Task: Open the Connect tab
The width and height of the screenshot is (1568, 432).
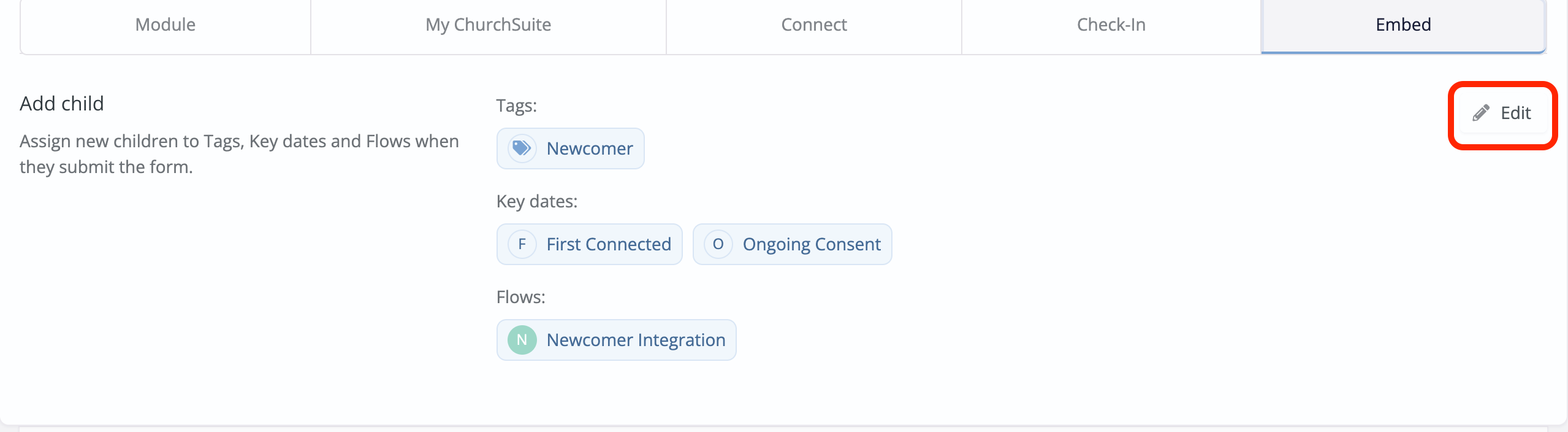Action: click(813, 25)
